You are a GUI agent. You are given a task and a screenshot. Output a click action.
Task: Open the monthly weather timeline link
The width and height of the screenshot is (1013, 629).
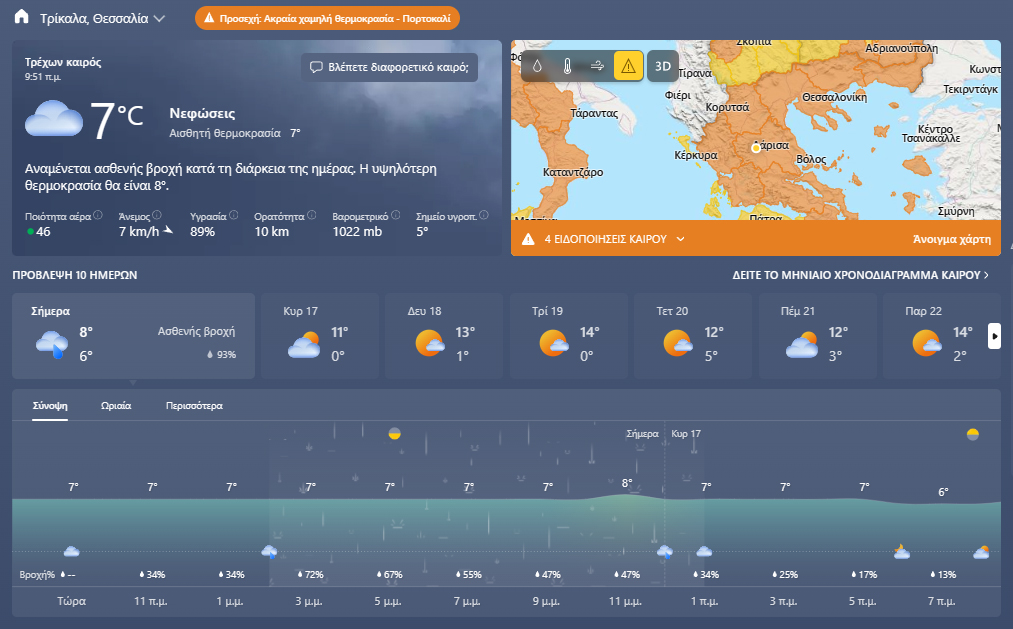861,274
